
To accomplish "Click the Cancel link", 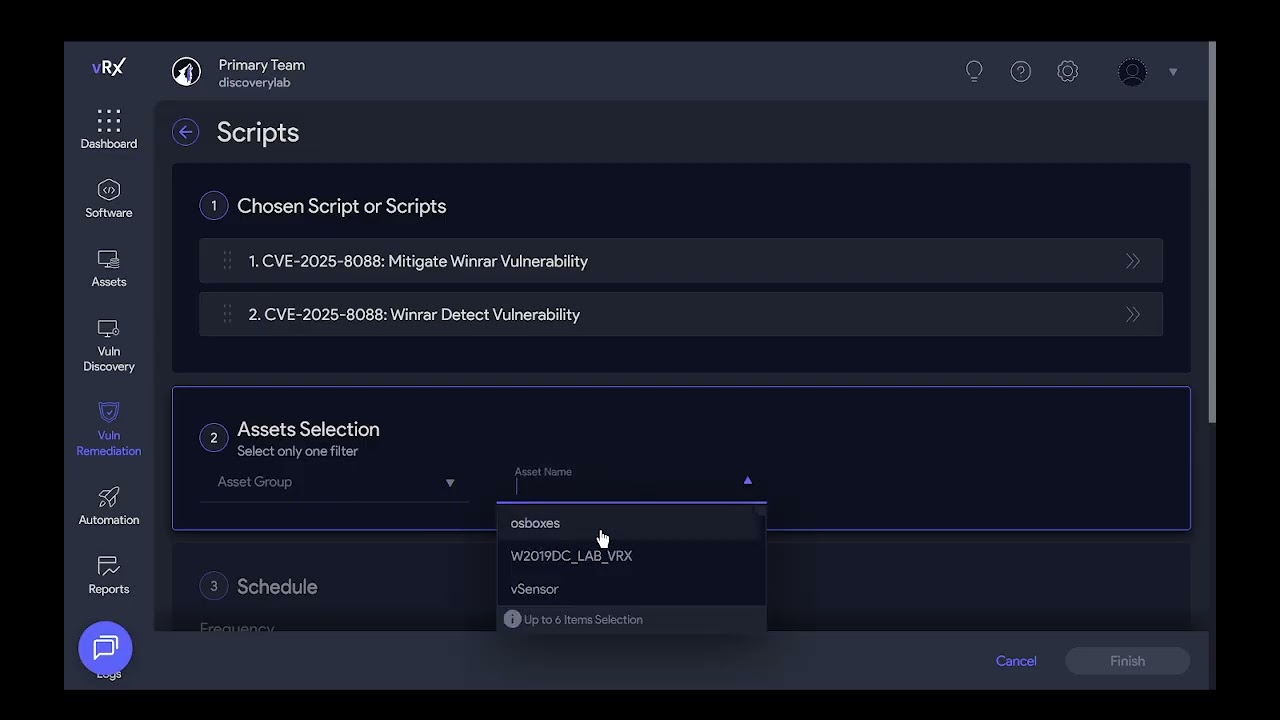I will click(x=1016, y=661).
